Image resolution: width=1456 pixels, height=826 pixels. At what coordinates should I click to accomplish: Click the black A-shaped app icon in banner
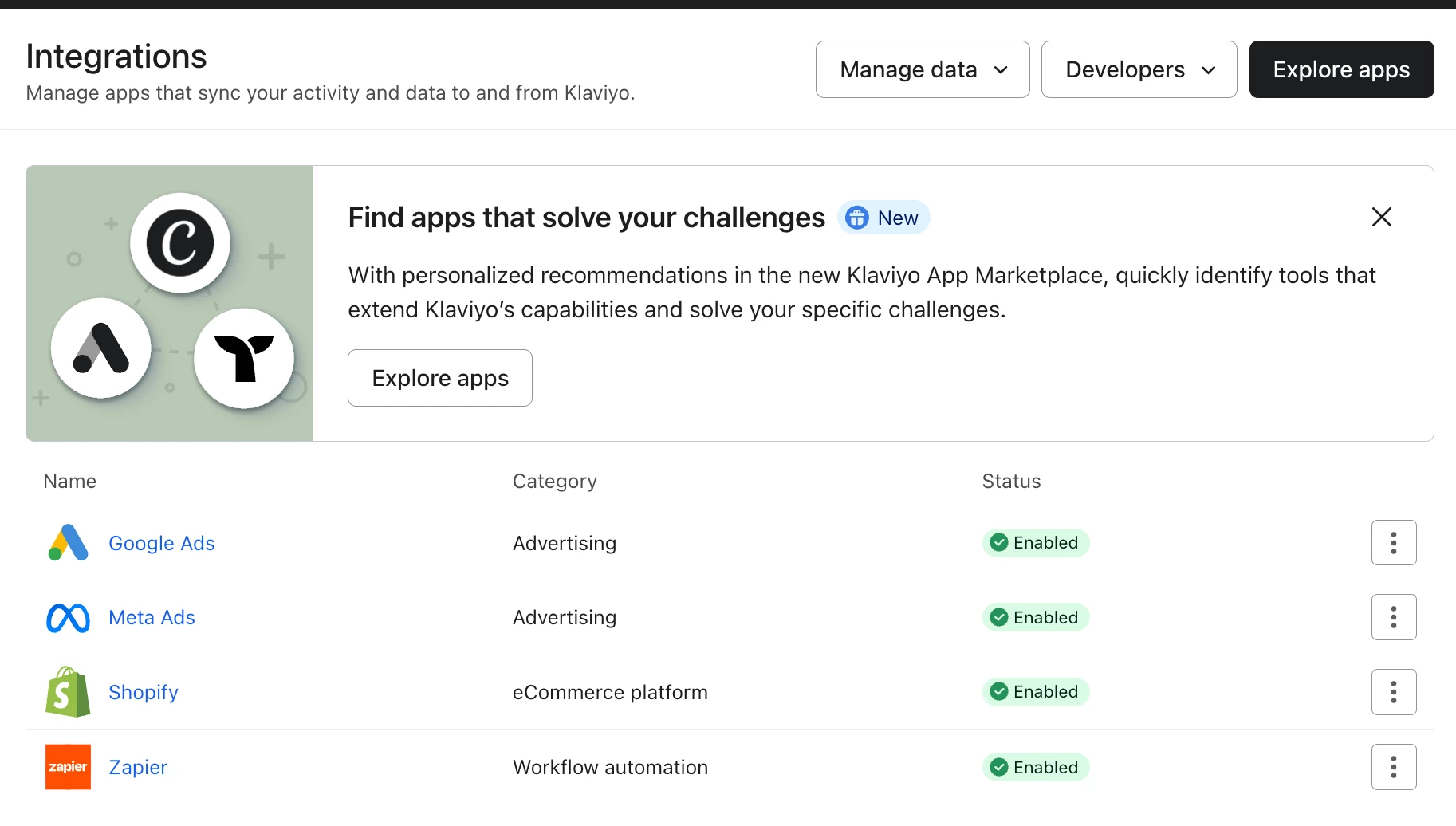(101, 348)
